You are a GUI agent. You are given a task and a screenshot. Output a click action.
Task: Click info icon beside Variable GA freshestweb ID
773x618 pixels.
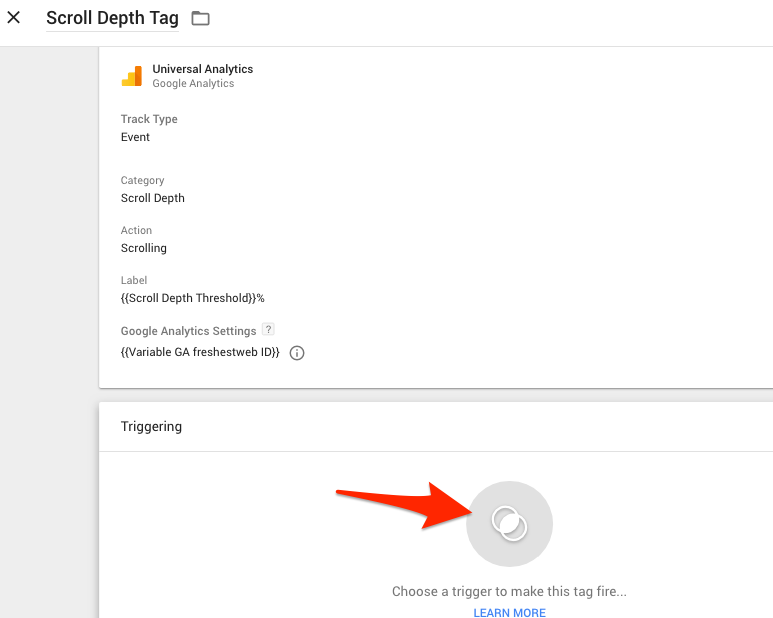[x=297, y=353]
